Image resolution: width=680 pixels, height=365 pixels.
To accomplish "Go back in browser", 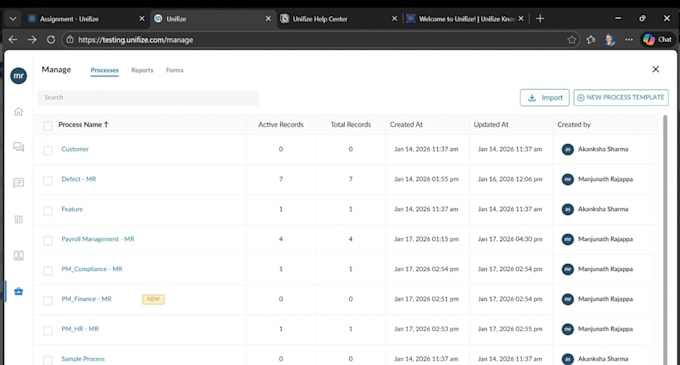I will (x=13, y=40).
